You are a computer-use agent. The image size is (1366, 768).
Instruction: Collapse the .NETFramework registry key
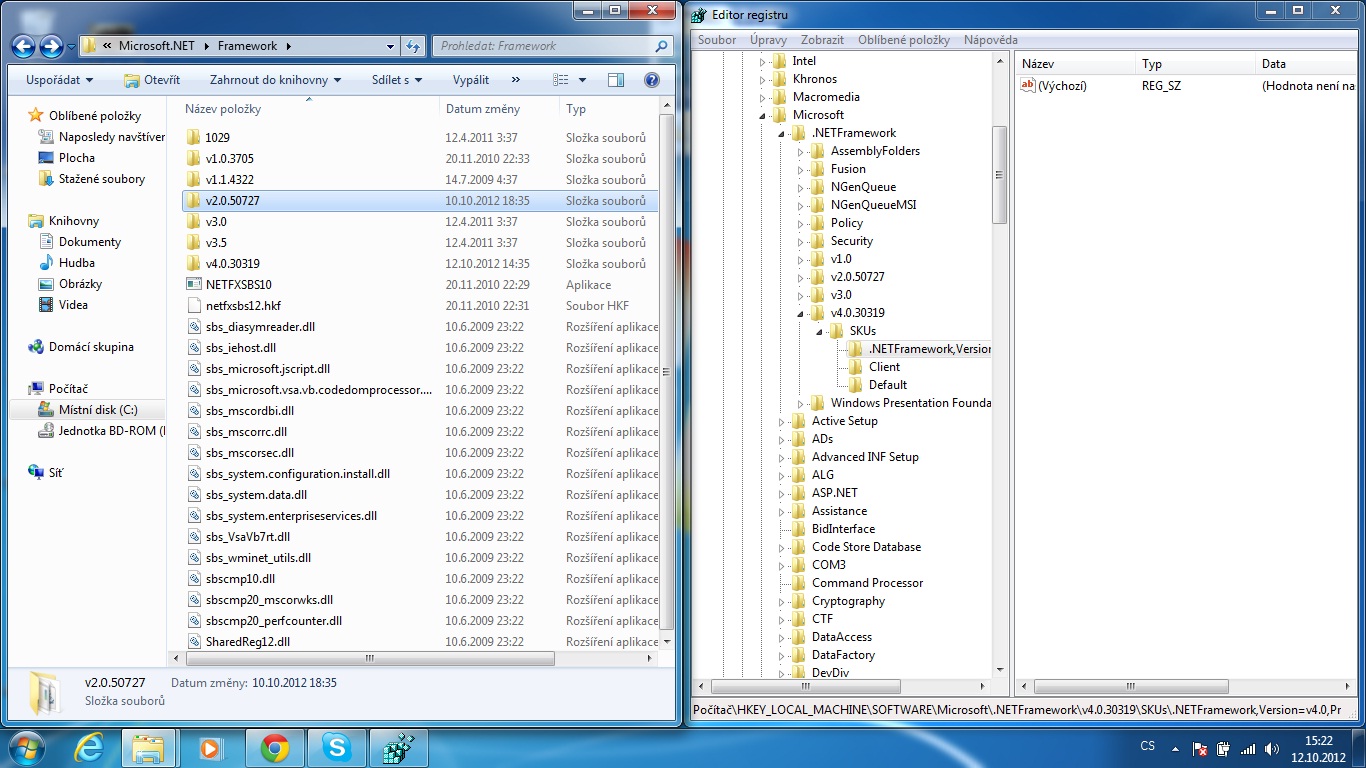click(x=781, y=133)
